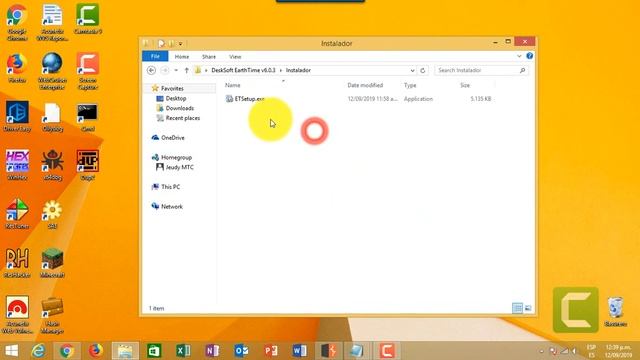640x360 pixels.
Task: Select Favorites in the navigation pane
Action: point(172,88)
